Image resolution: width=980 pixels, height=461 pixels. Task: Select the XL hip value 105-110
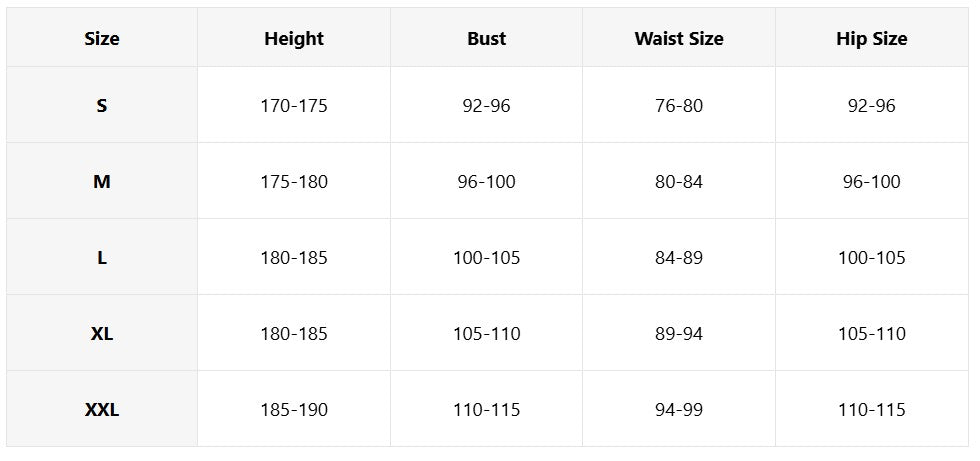pos(871,334)
